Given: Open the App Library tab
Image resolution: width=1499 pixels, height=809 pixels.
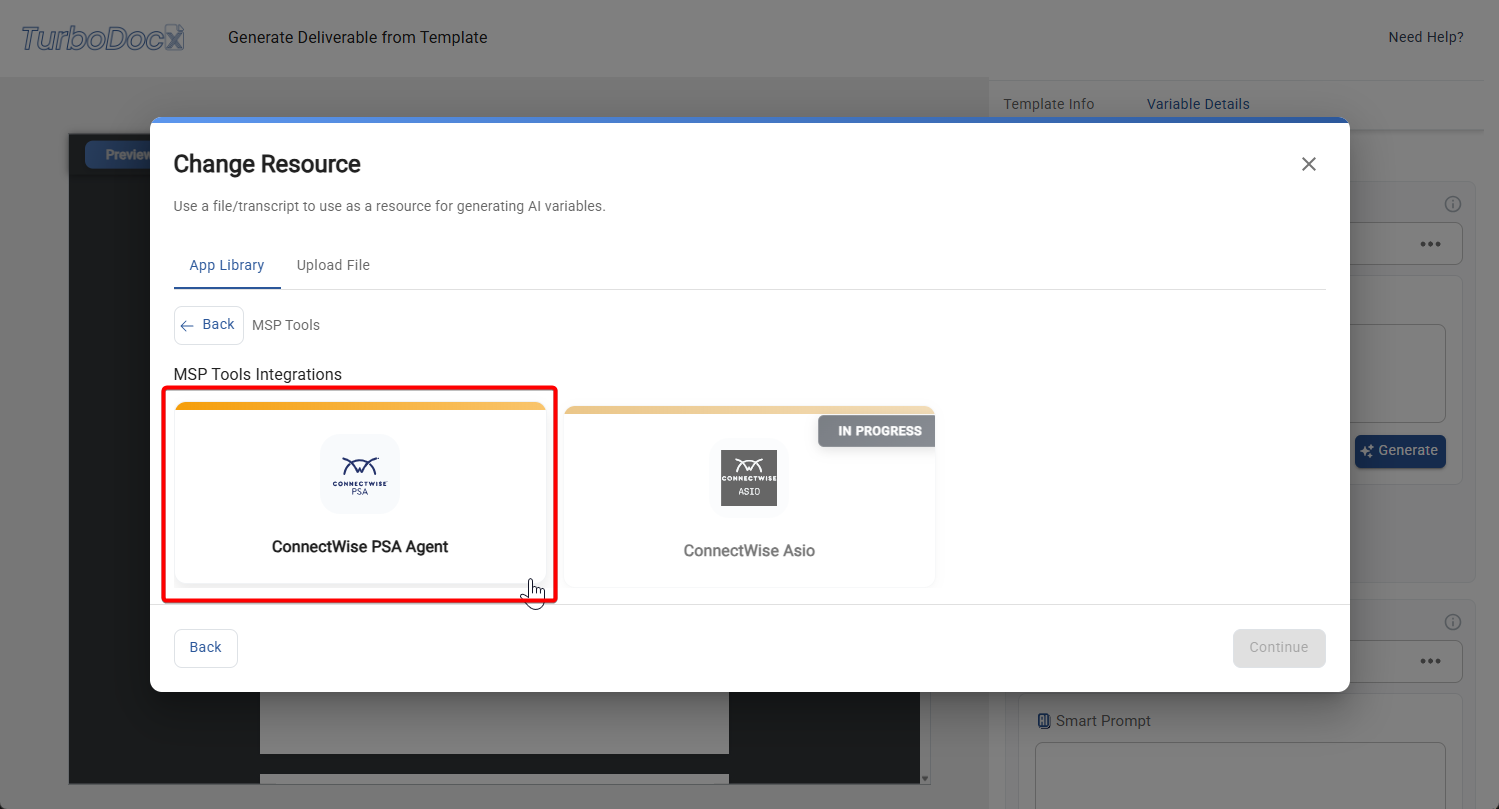Looking at the screenshot, I should (227, 265).
